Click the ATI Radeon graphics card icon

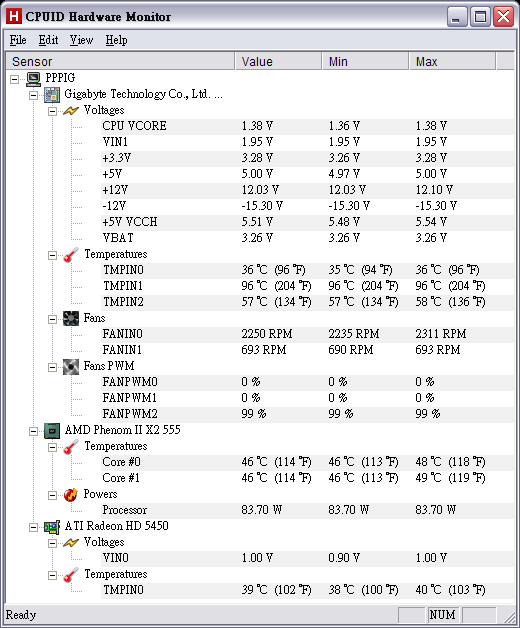click(52, 527)
